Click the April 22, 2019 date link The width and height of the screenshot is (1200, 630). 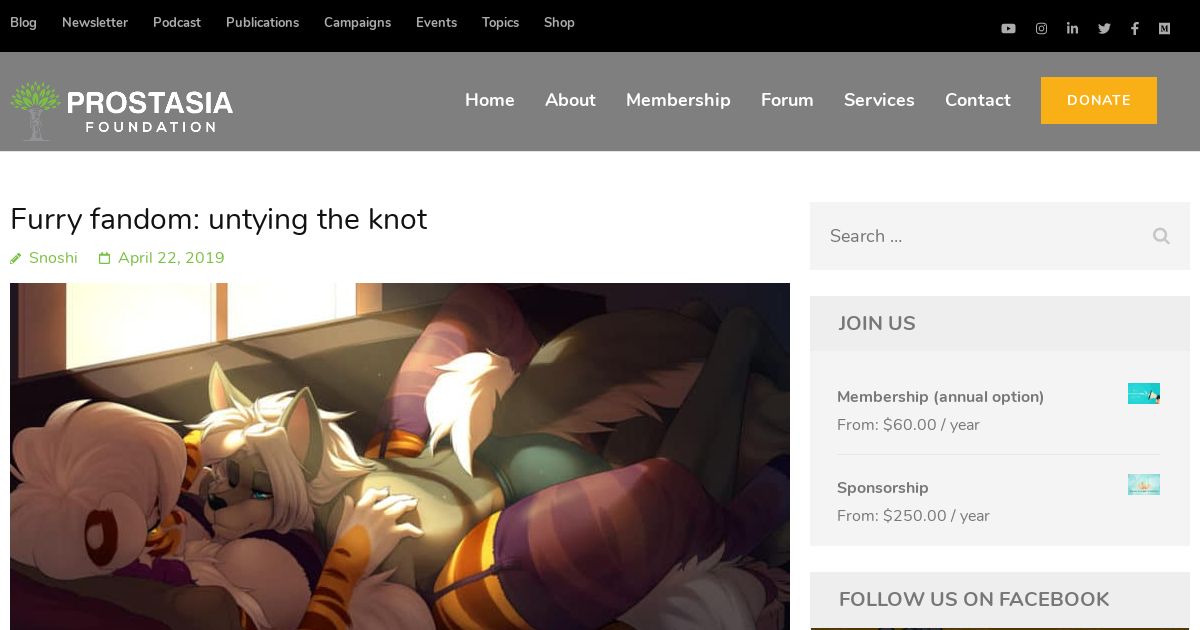coord(171,258)
